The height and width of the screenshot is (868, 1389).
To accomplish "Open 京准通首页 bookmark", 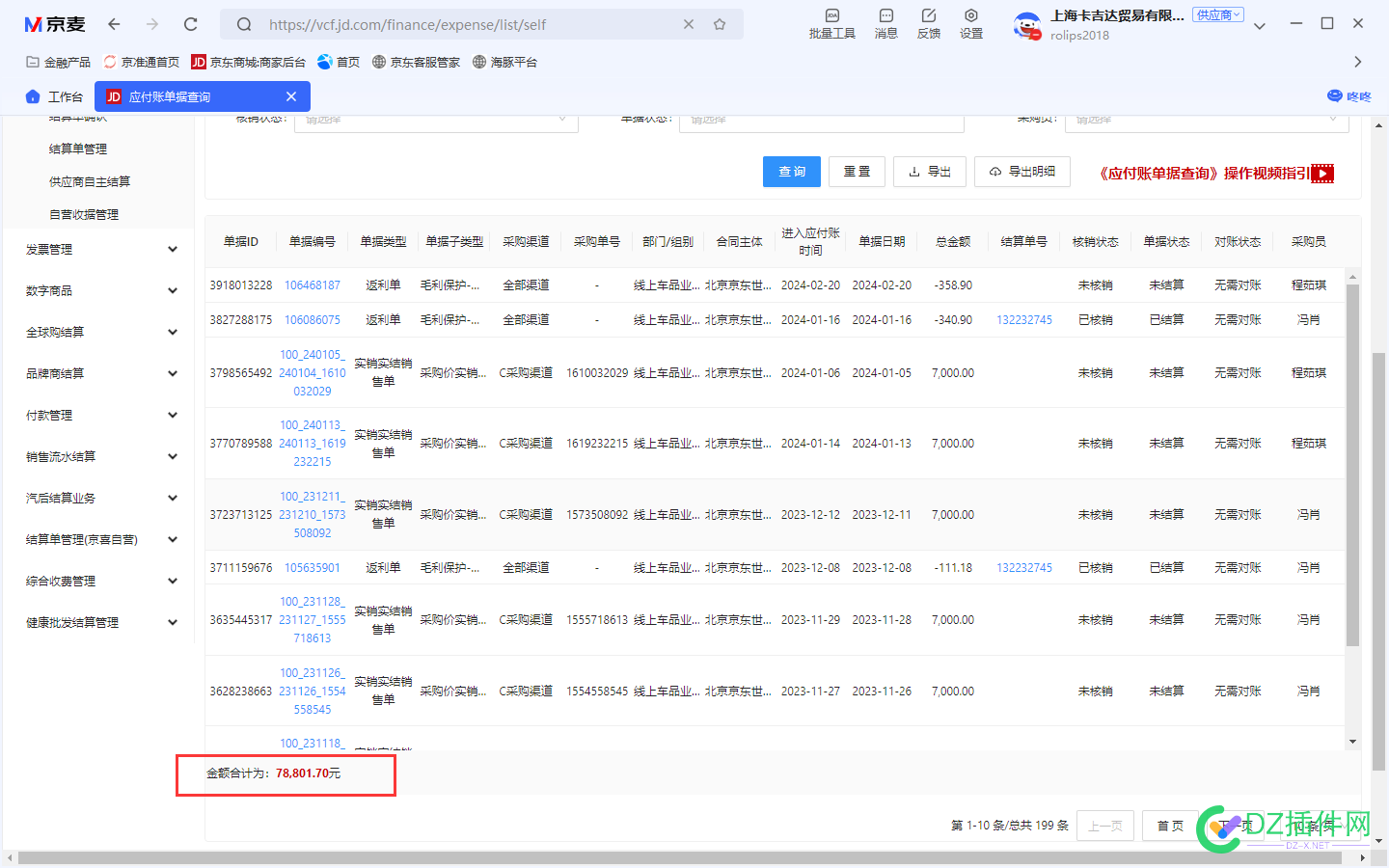I will [142, 62].
